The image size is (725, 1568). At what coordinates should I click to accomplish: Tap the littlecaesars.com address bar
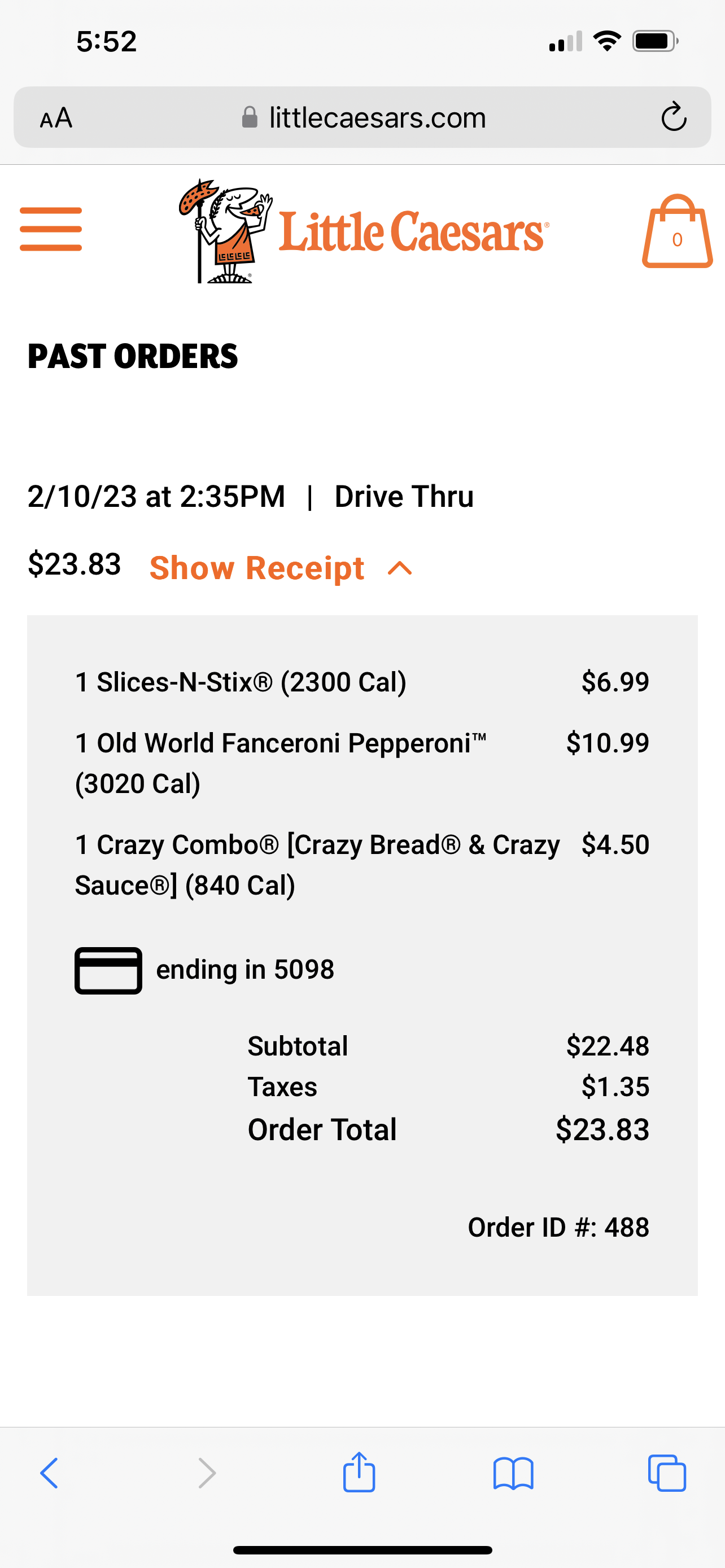coord(377,117)
